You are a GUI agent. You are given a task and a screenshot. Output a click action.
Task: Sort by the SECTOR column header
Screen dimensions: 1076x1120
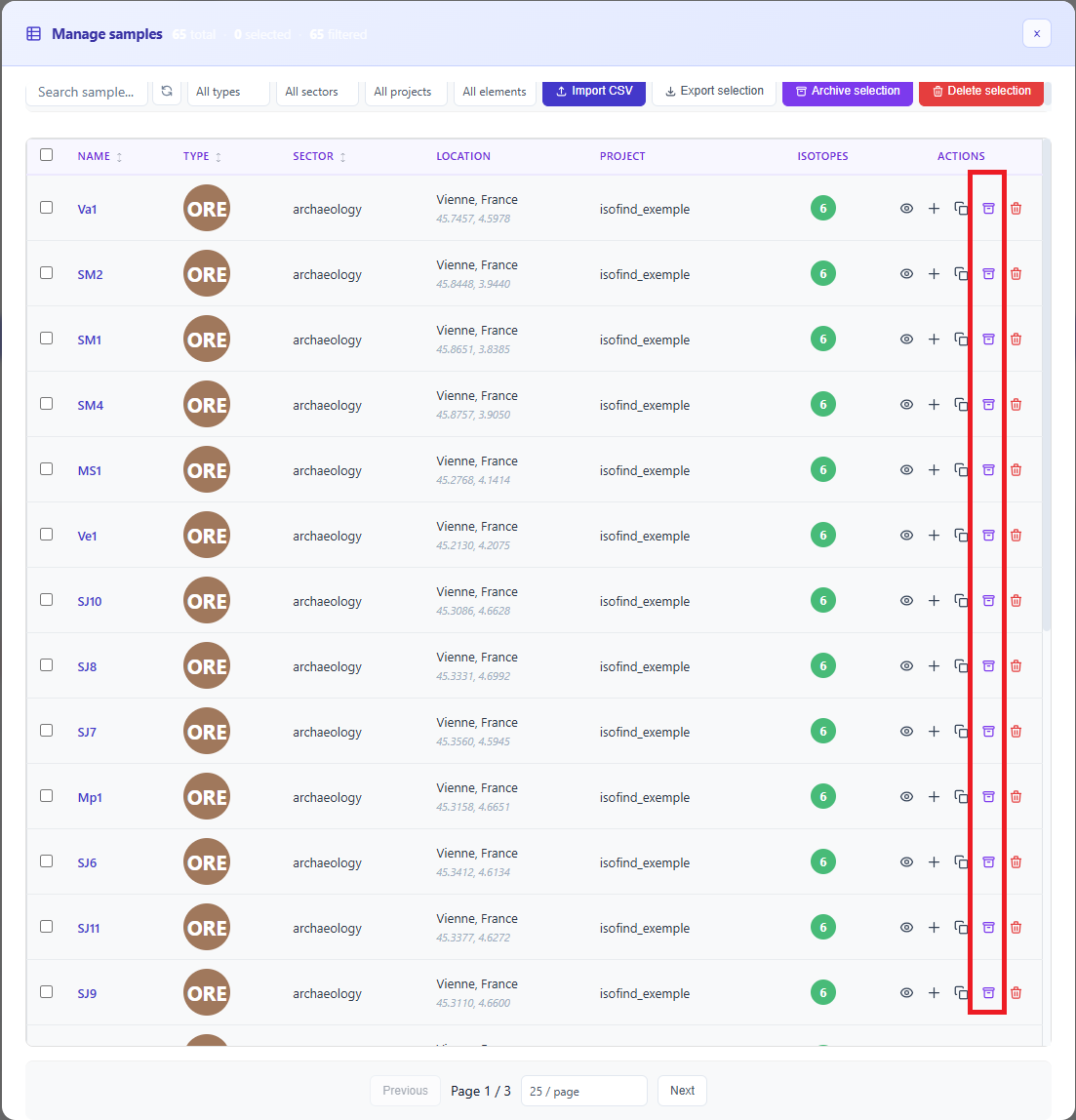[x=321, y=156]
